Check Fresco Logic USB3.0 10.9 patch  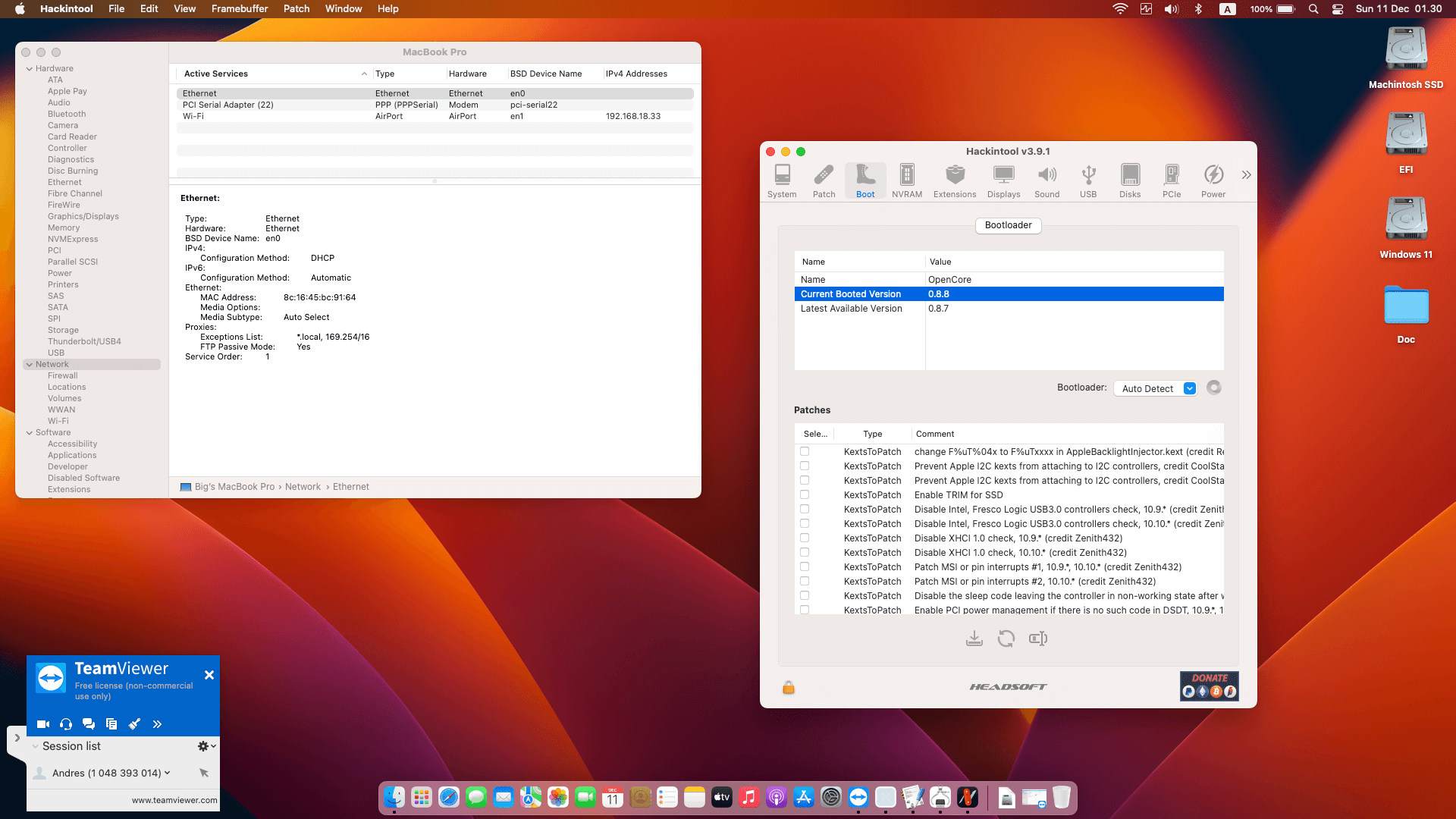click(x=805, y=509)
